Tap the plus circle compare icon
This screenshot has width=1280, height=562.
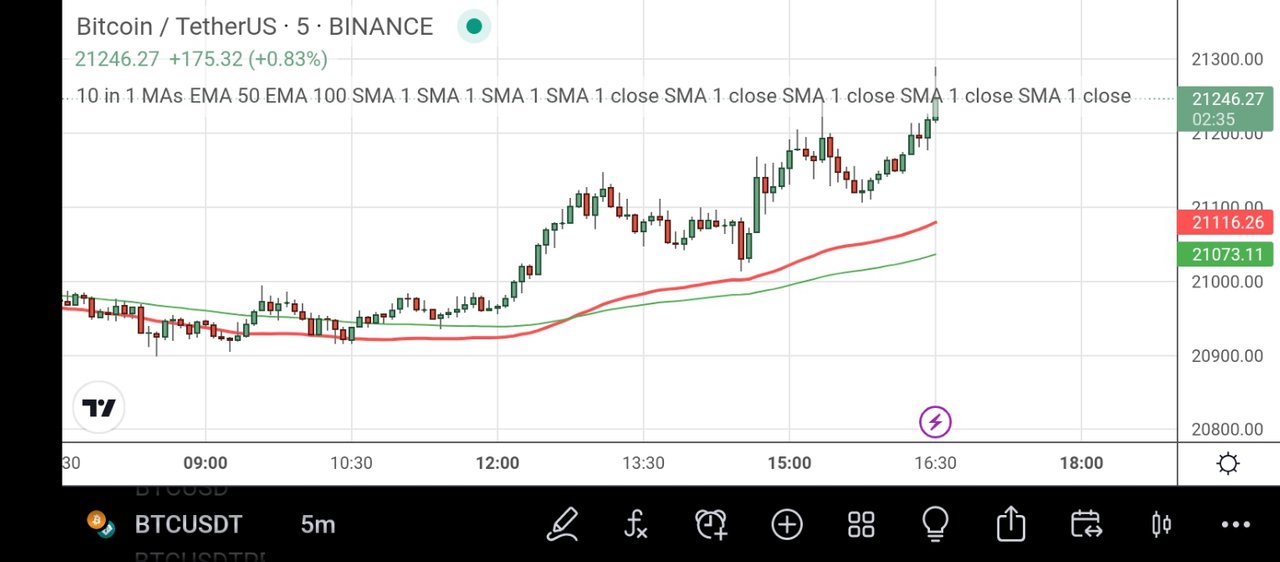point(787,524)
